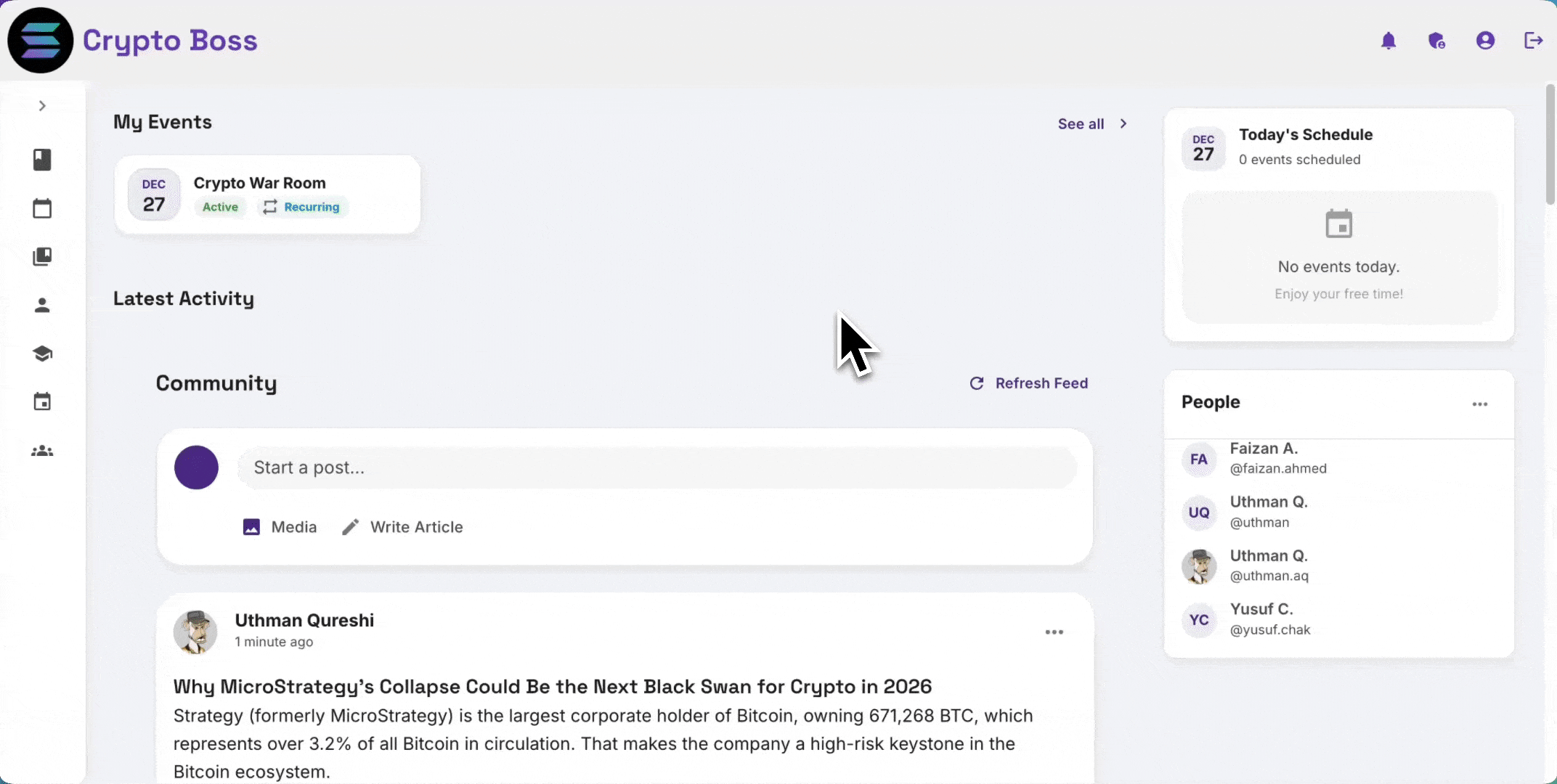Viewport: 1557px width, 784px height.
Task: Click the shield security icon in header
Action: (x=1436, y=41)
